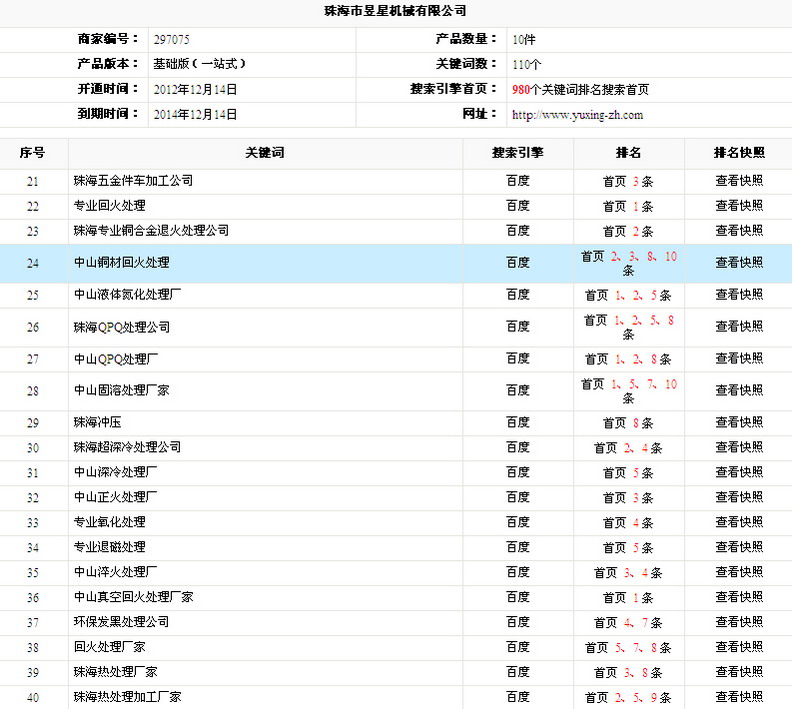Select the merchant number 297075

click(x=171, y=39)
